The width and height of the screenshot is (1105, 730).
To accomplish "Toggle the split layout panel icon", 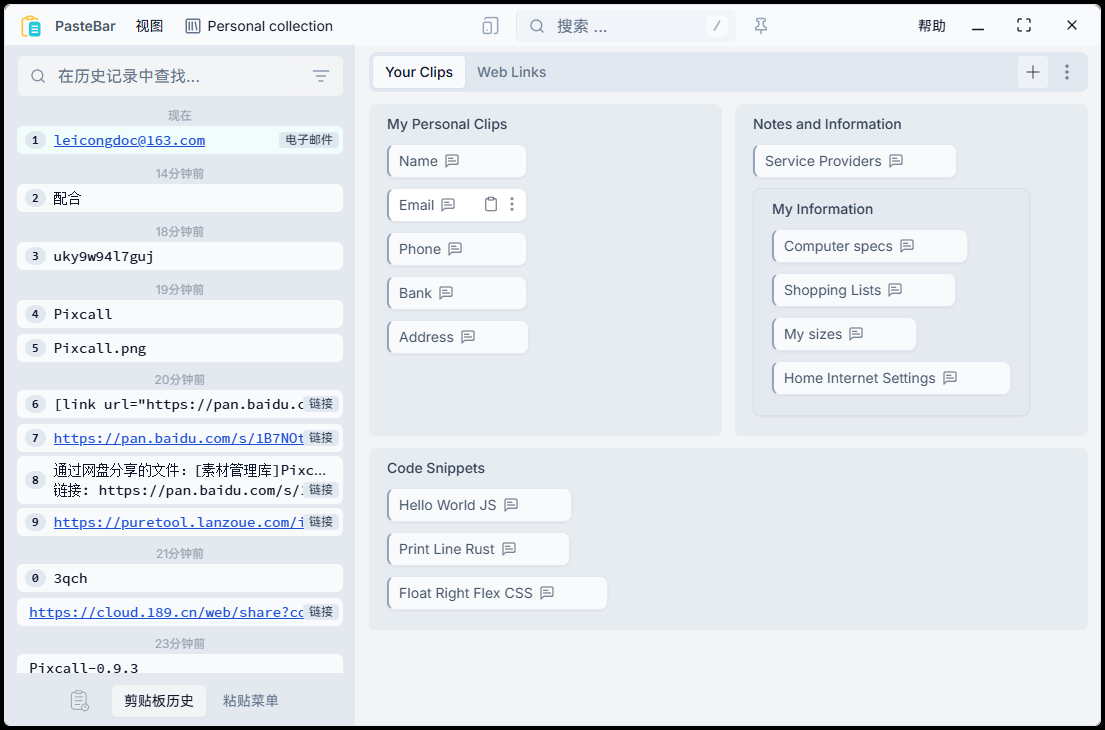I will coord(490,26).
